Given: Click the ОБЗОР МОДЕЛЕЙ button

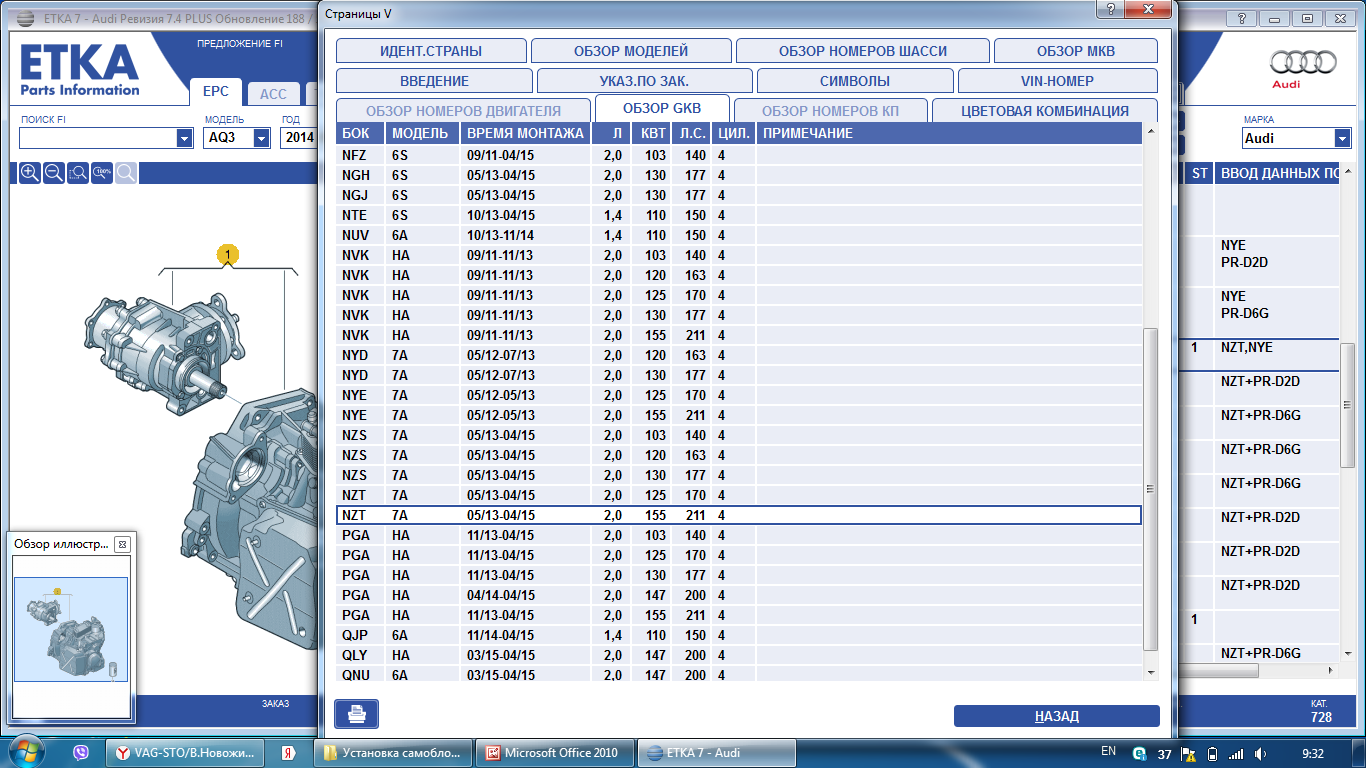Looking at the screenshot, I should 631,51.
